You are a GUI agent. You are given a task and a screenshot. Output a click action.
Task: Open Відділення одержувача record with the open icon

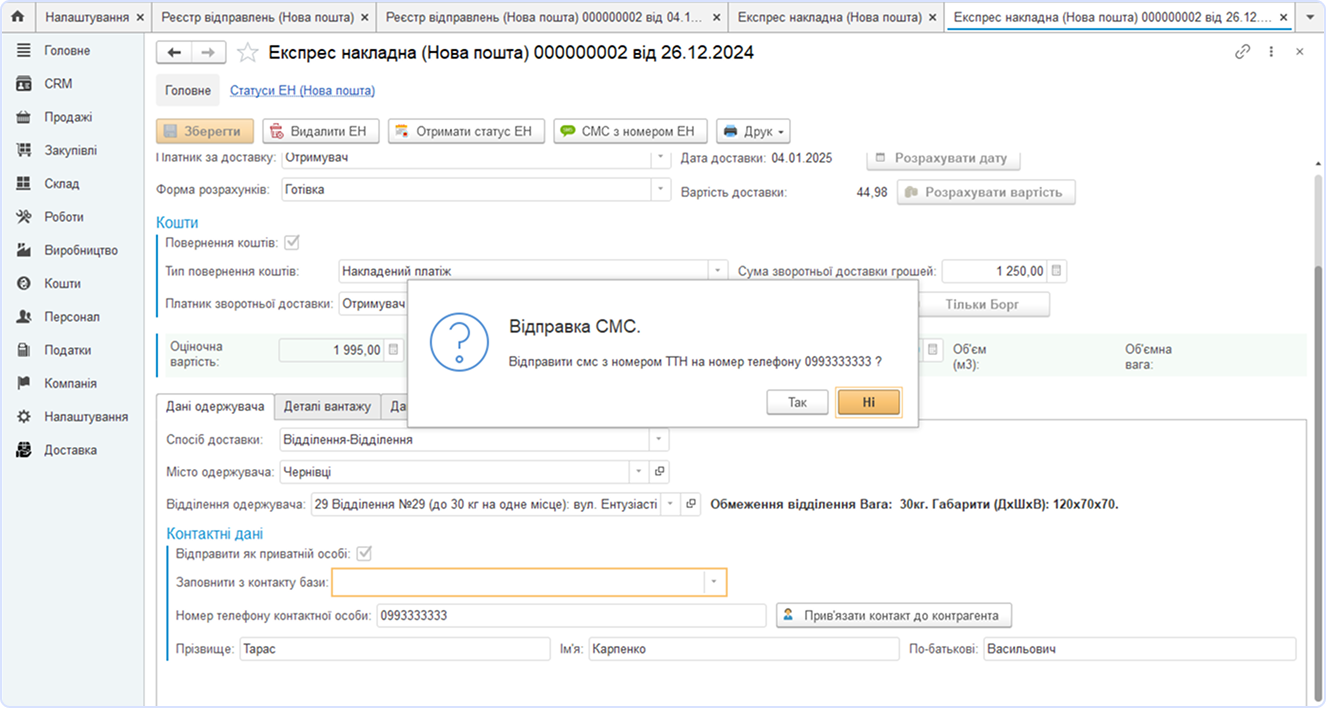point(691,505)
